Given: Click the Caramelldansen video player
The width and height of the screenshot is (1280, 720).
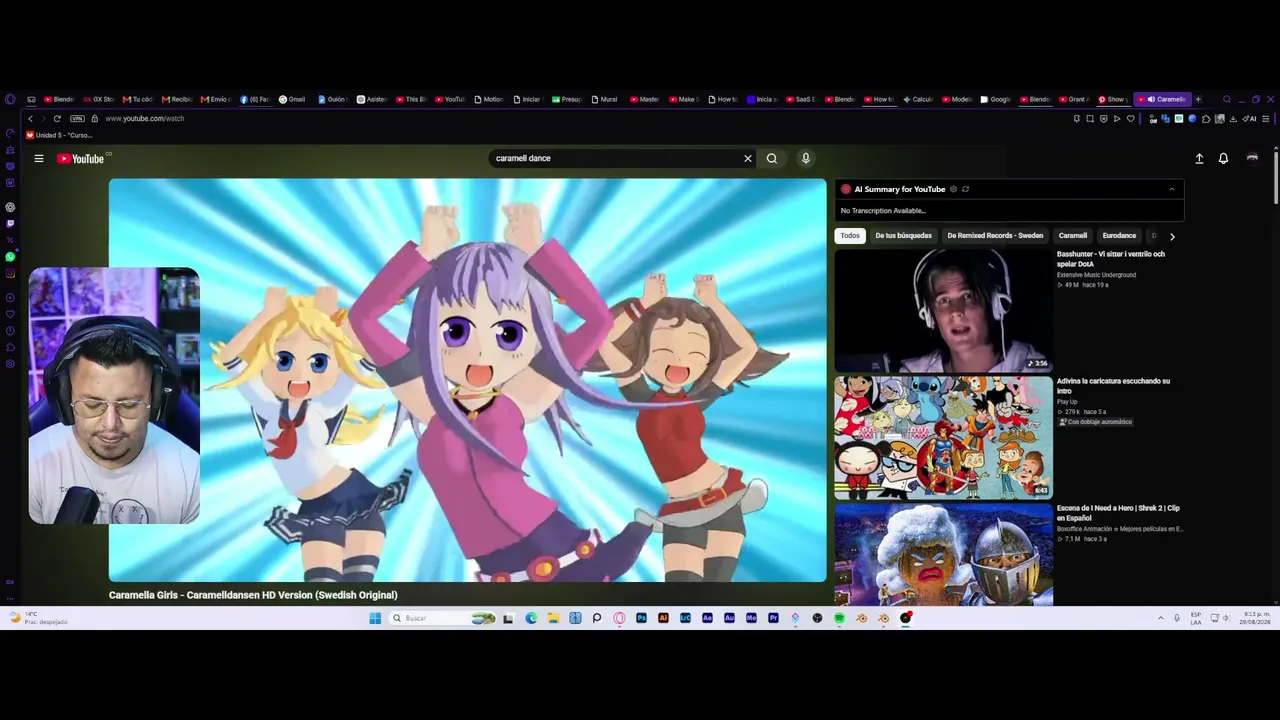Looking at the screenshot, I should coord(468,380).
